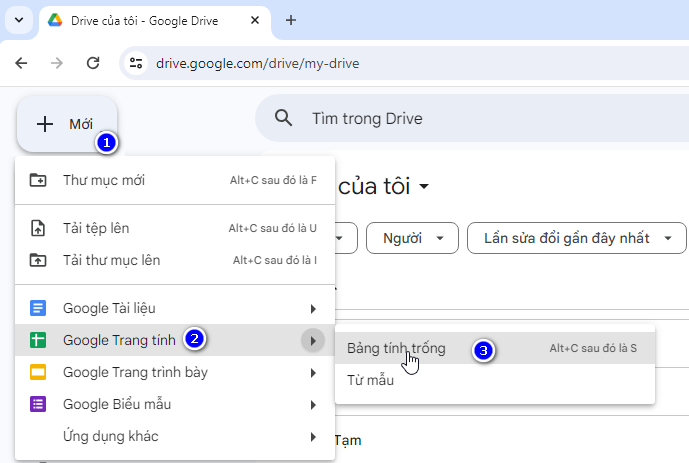Open a new browser tab
The height and width of the screenshot is (463, 689).
pos(290,20)
